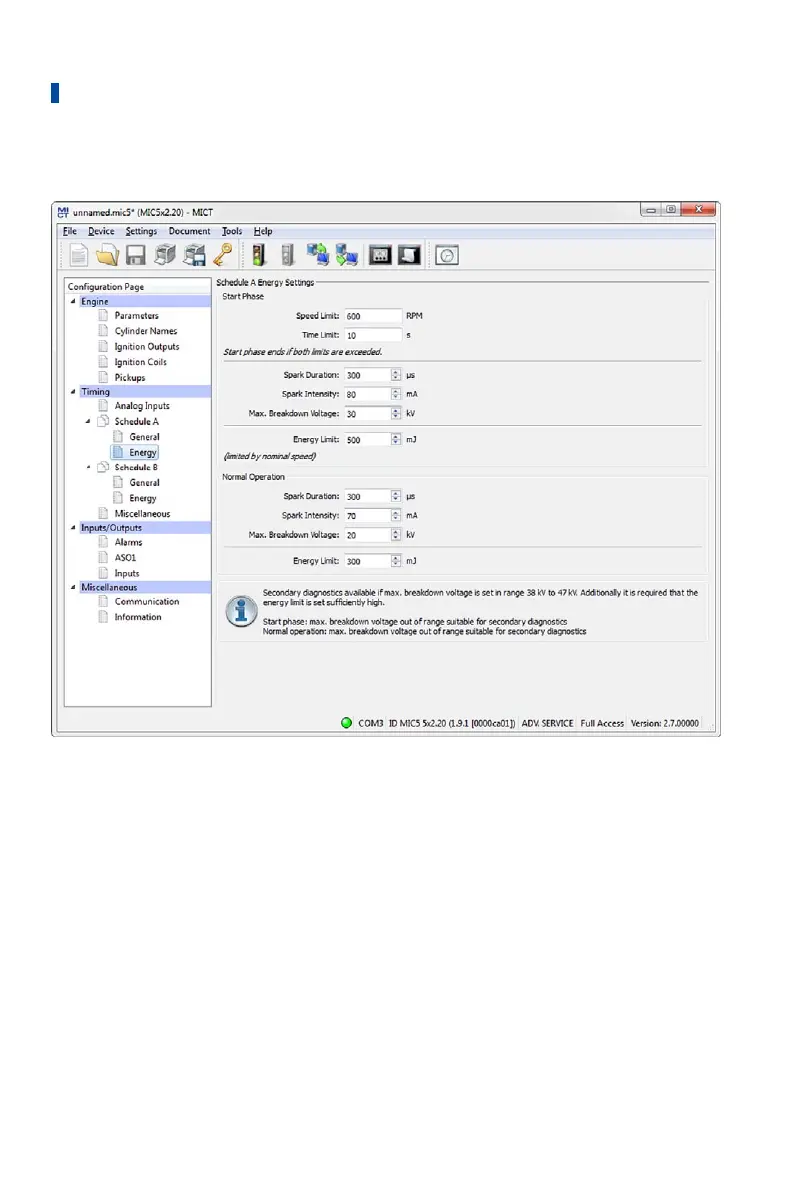This screenshot has width=794, height=1190.
Task: Collapse the Schedule B tree node
Action: pos(88,467)
